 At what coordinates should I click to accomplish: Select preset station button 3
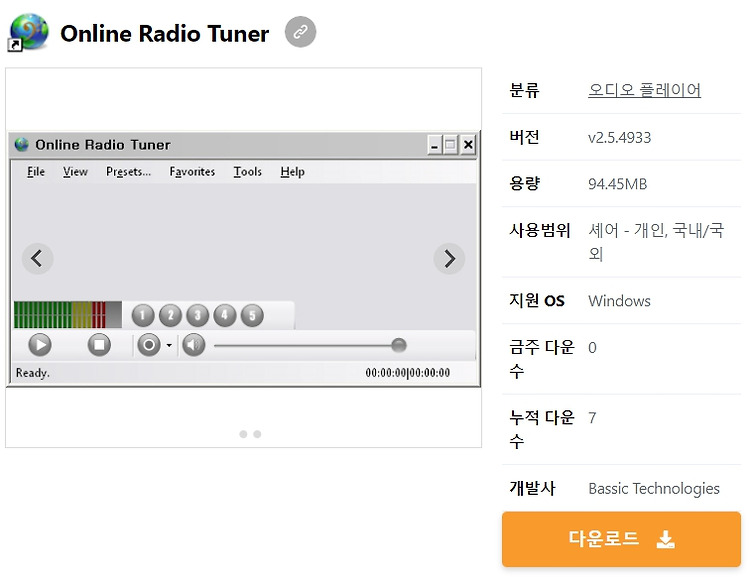click(198, 315)
